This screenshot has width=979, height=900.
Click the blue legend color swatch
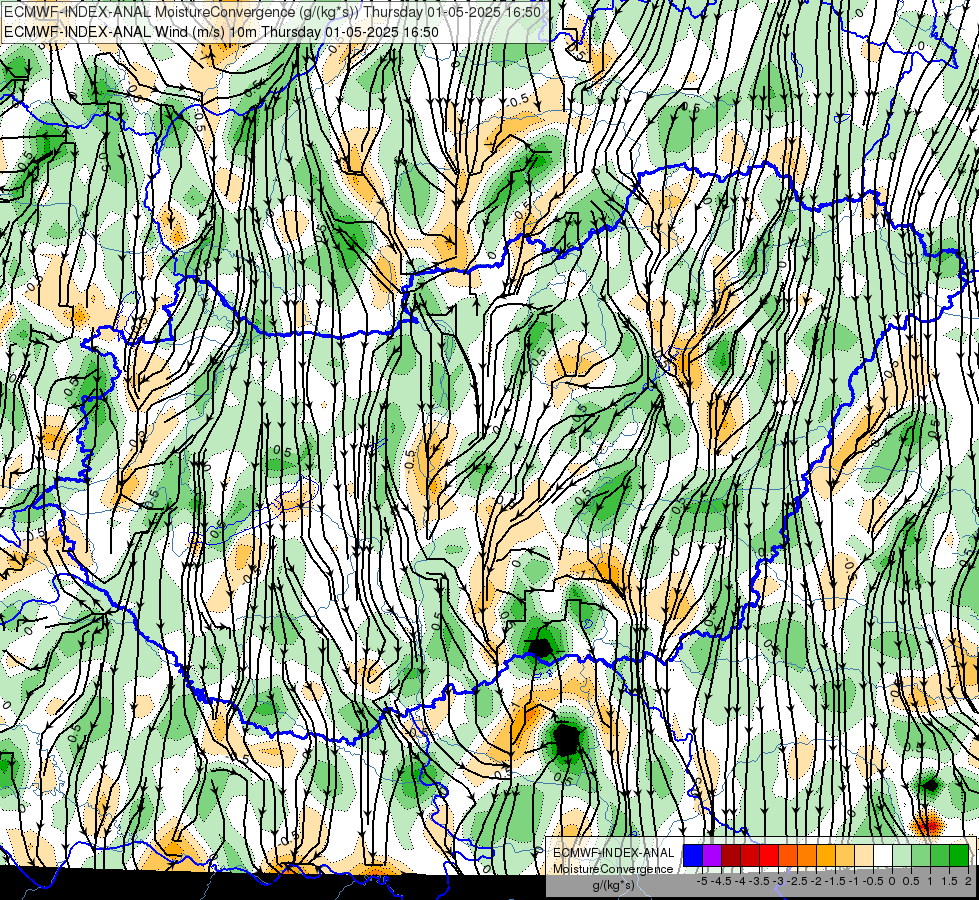(693, 855)
